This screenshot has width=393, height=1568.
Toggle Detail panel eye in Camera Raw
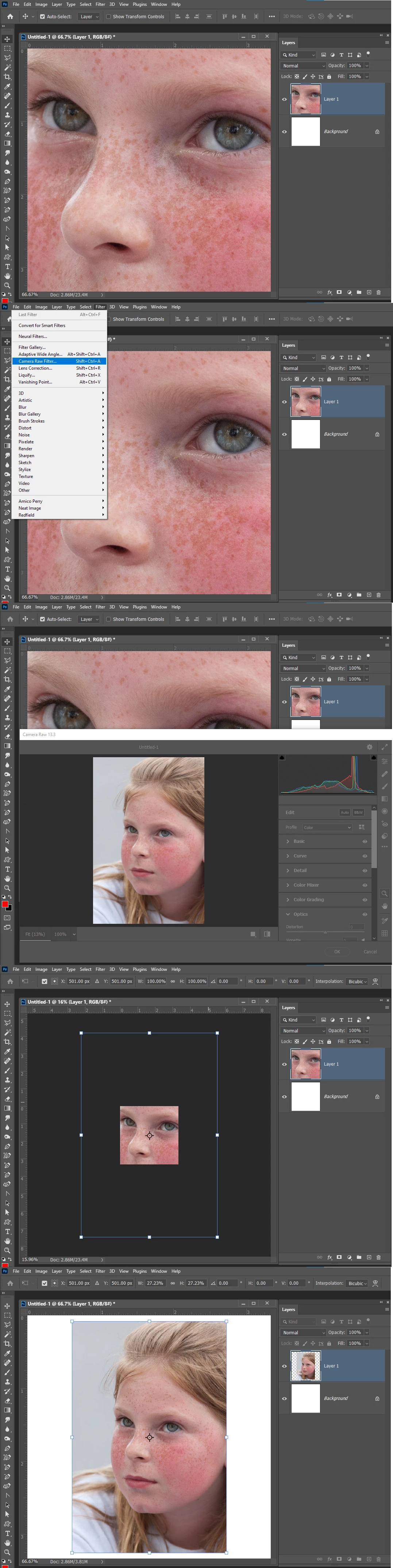[x=365, y=871]
